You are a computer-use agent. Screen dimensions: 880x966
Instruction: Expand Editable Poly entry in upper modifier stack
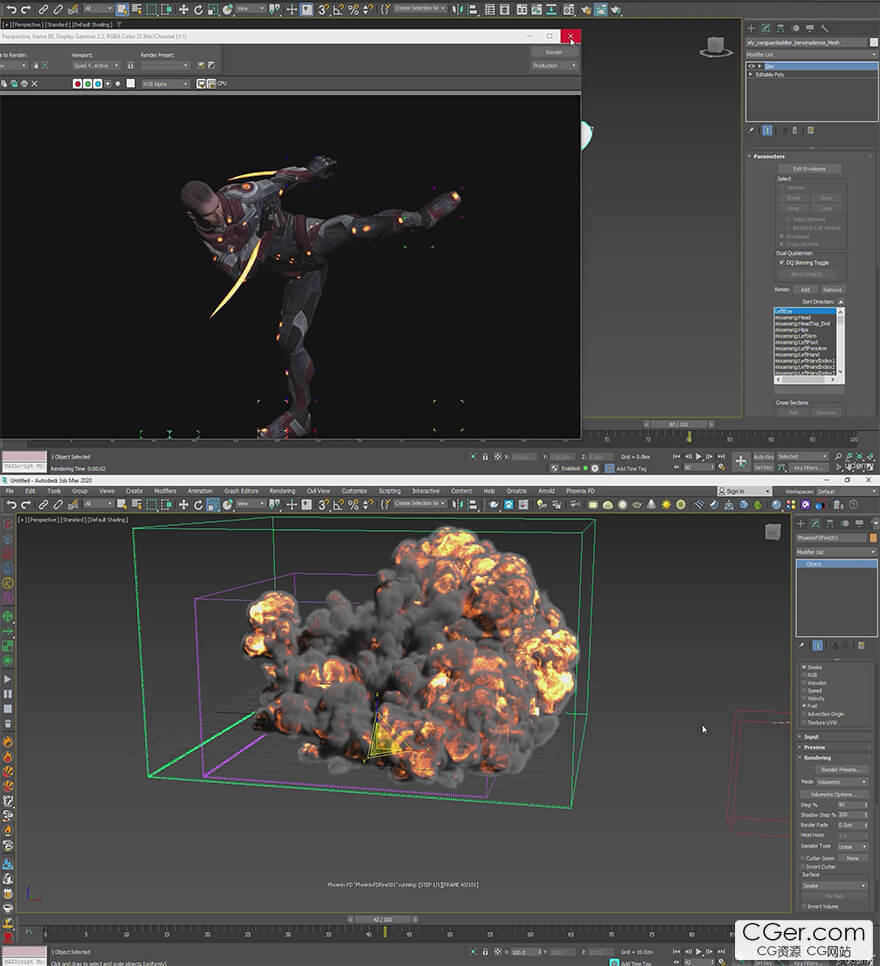click(751, 75)
